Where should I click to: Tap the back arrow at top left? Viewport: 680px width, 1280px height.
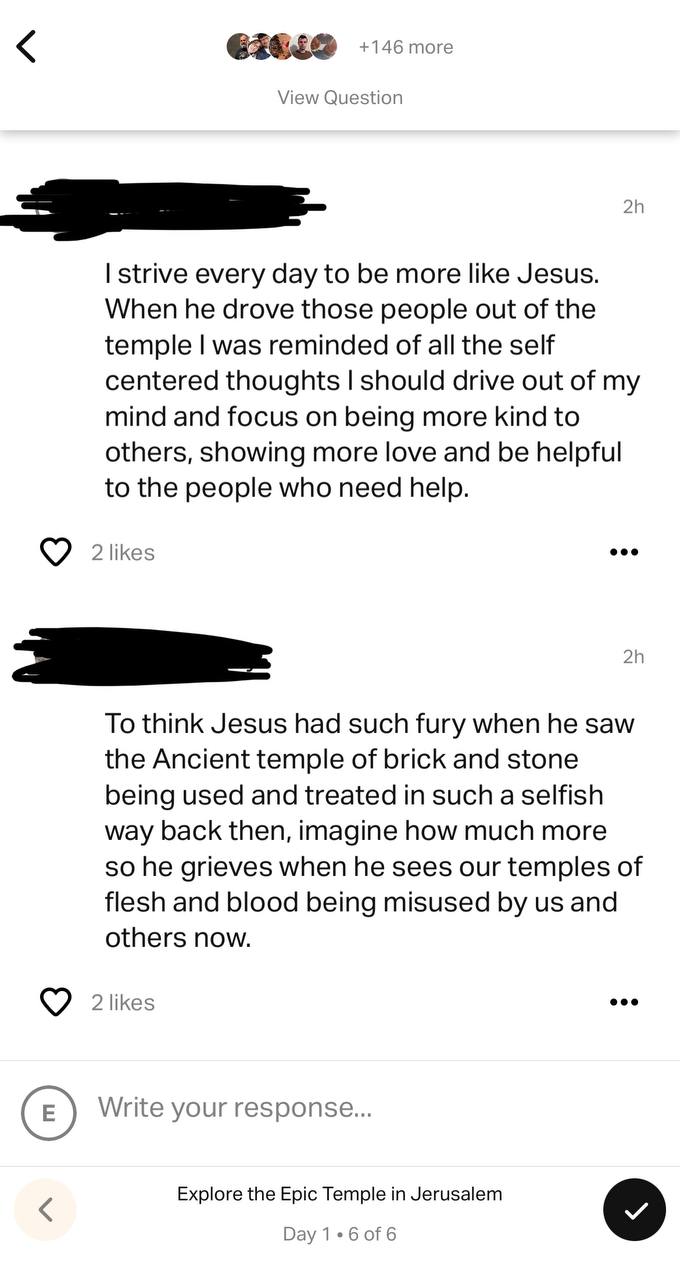click(27, 46)
